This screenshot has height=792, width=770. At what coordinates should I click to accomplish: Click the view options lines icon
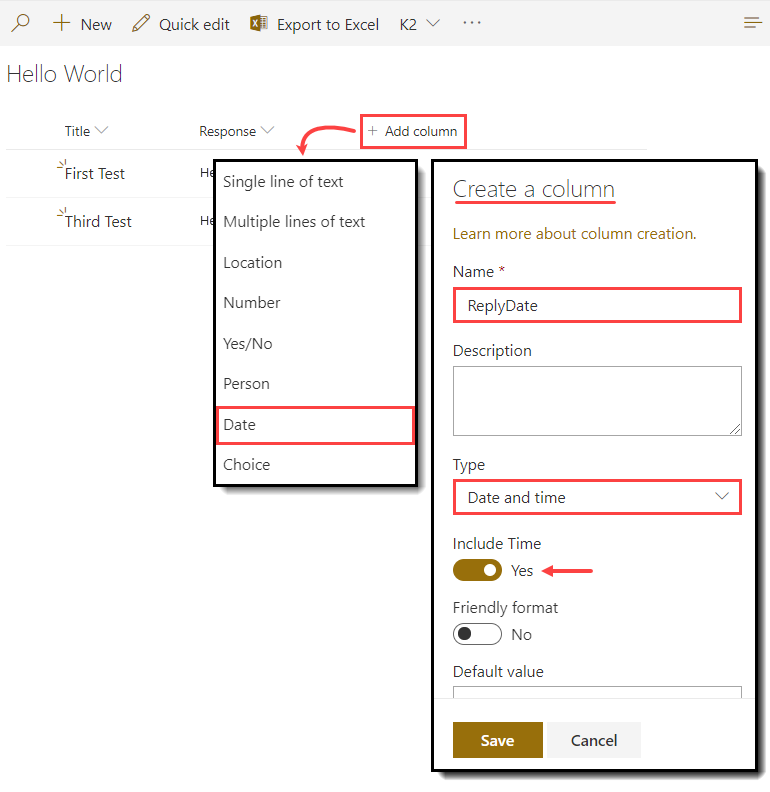(753, 23)
